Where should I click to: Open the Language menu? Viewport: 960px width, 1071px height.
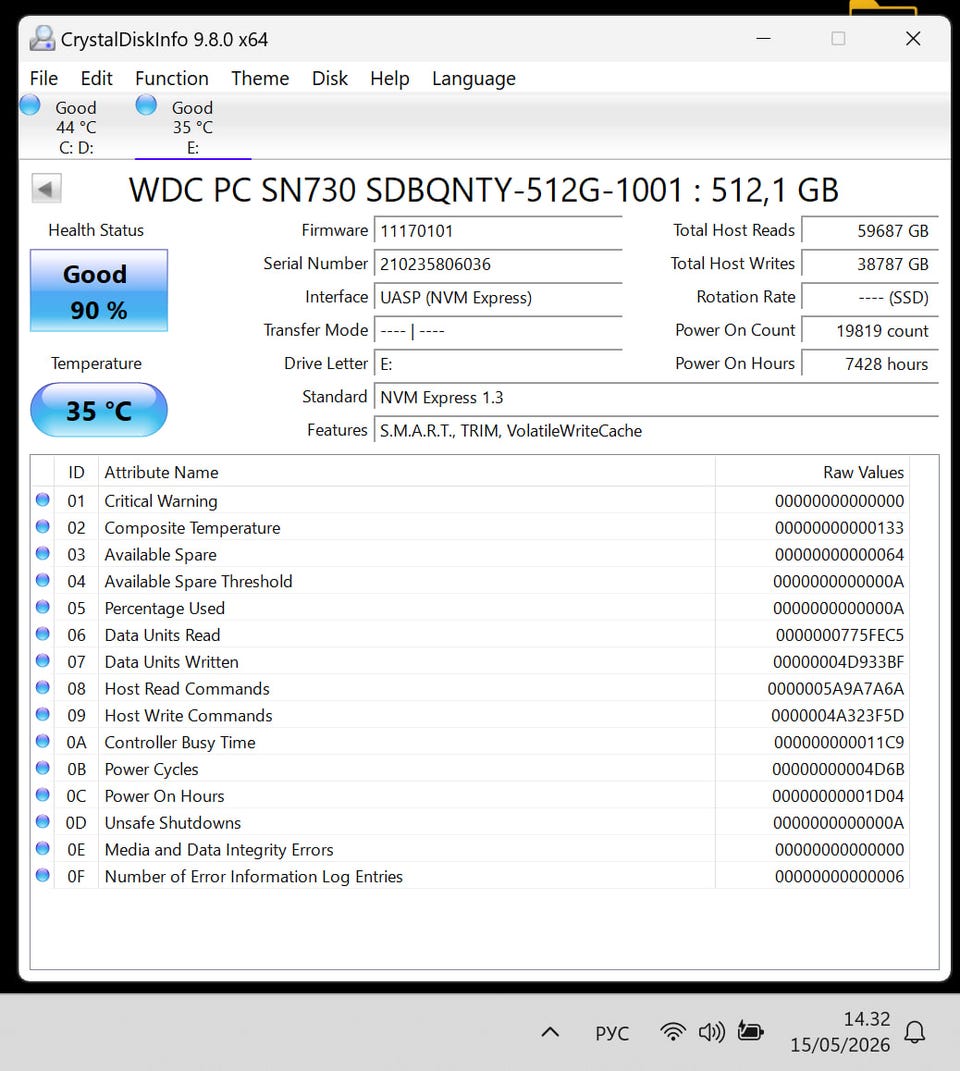coord(474,79)
